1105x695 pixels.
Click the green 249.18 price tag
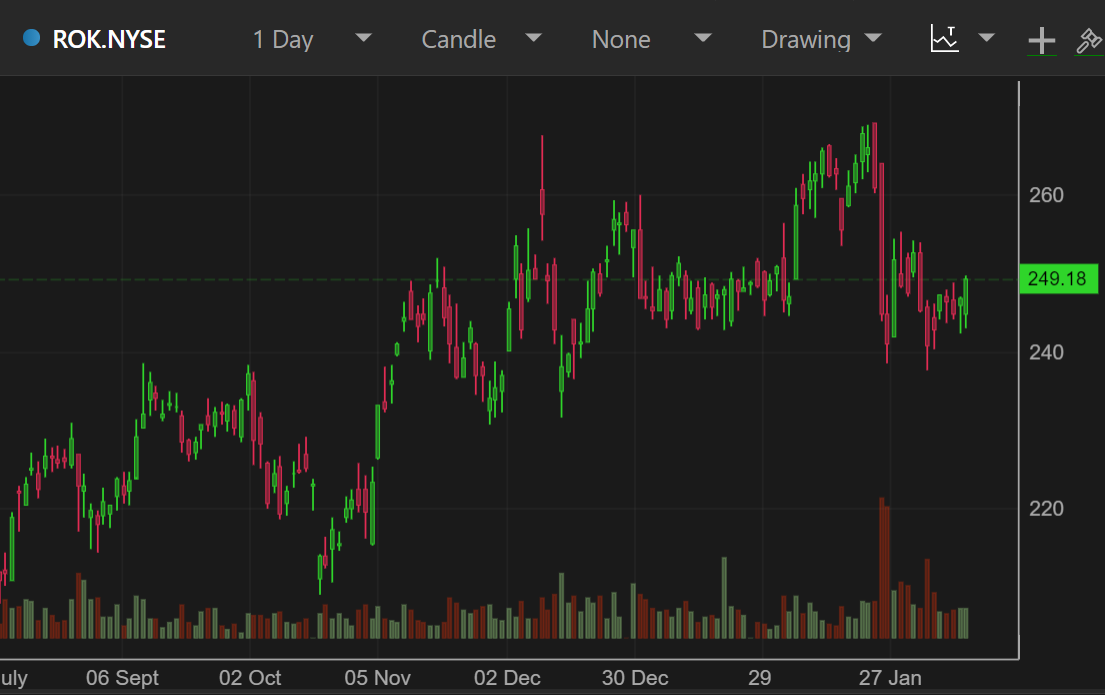click(x=1056, y=279)
